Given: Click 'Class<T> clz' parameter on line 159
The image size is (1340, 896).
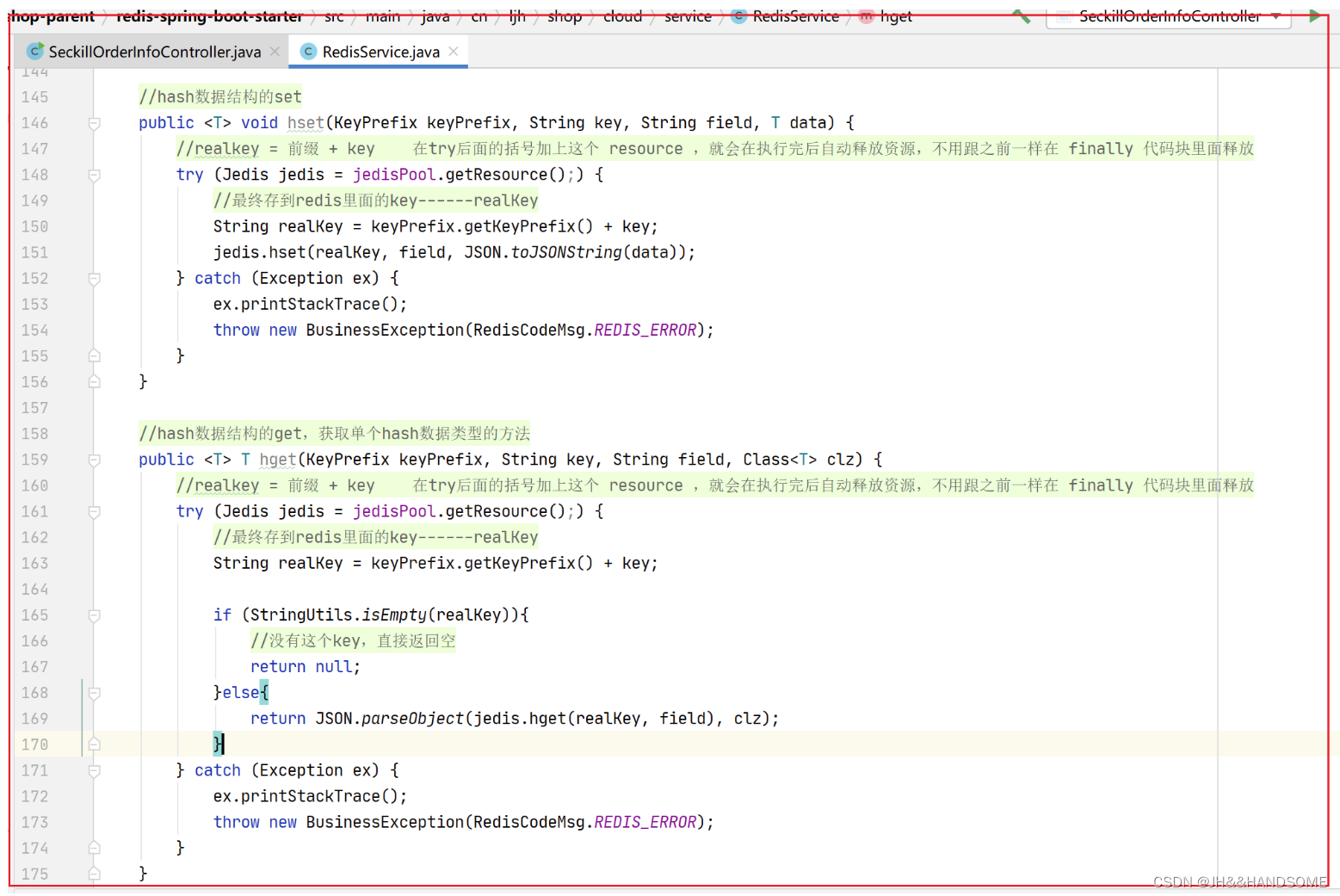Looking at the screenshot, I should pos(798,460).
